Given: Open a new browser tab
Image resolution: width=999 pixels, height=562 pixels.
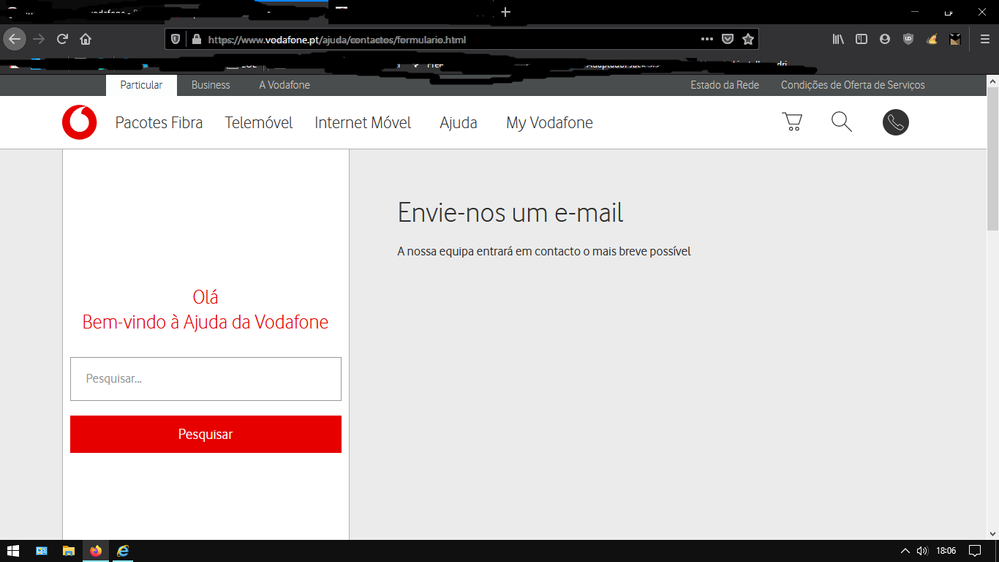Looking at the screenshot, I should pos(506,12).
